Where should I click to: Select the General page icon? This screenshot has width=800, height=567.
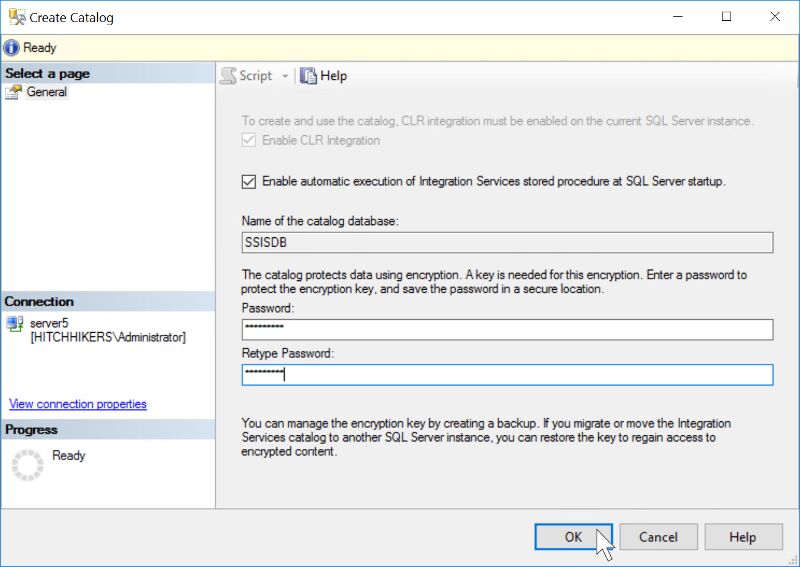(x=14, y=92)
